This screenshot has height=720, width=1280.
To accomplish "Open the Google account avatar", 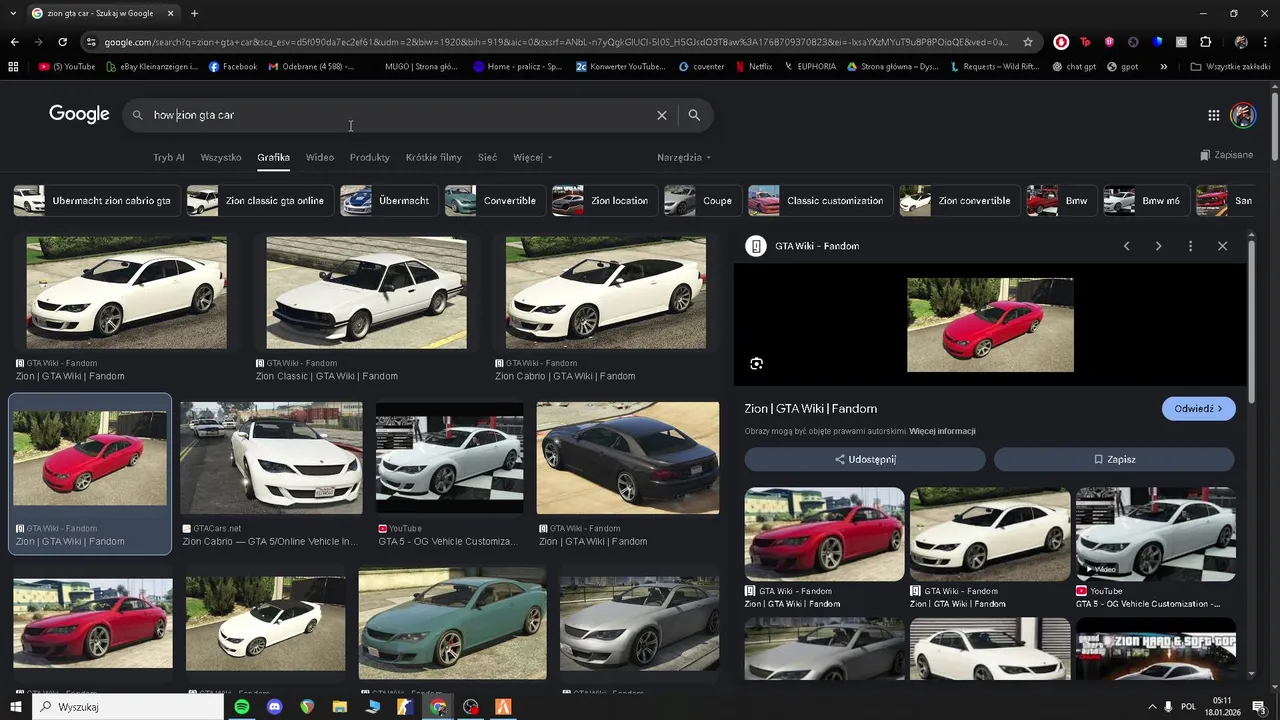I will (x=1243, y=115).
